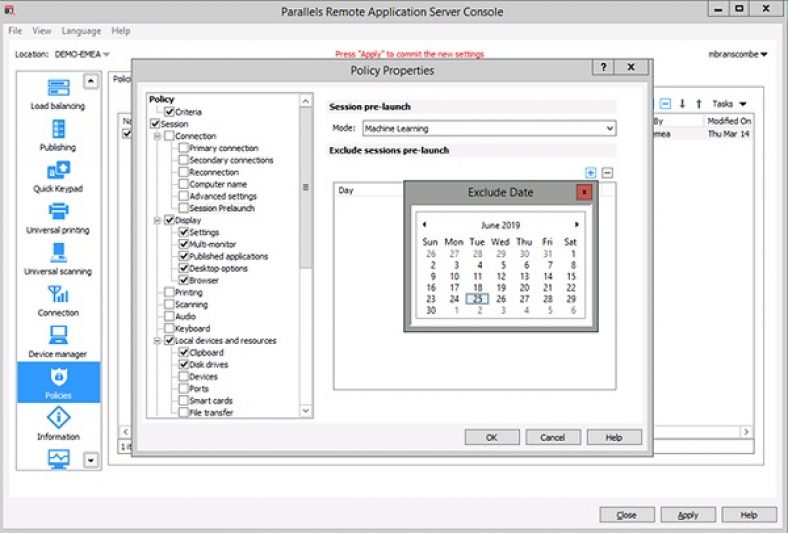Enable the Session Prelaunch checkbox

pos(184,208)
